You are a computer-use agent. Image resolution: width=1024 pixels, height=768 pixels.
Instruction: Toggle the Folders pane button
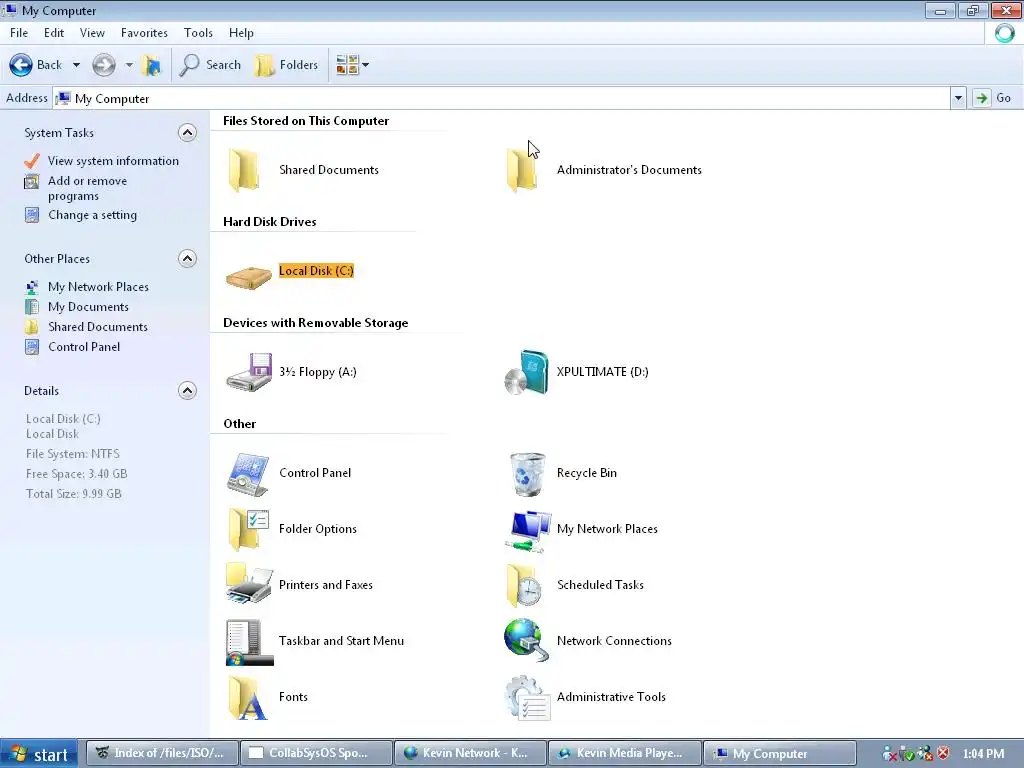coord(287,65)
